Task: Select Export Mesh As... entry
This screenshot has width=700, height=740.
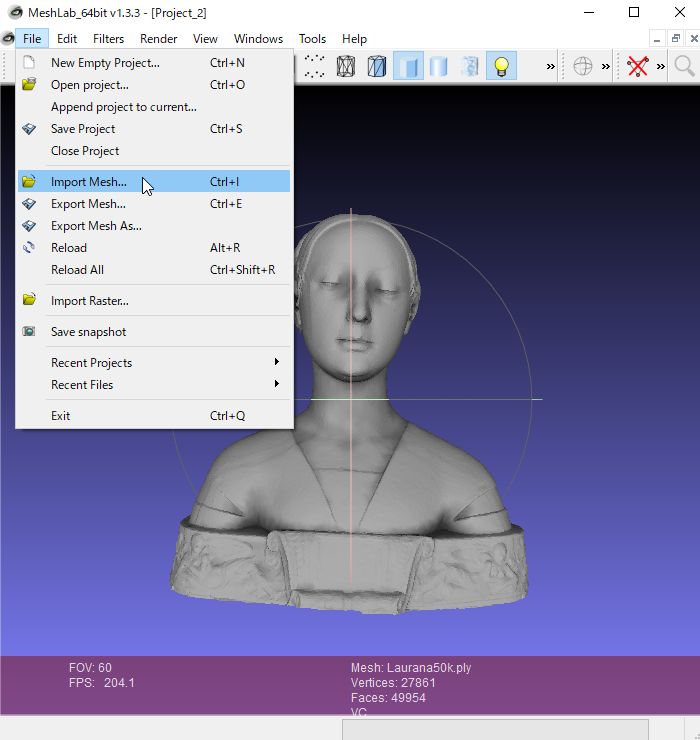Action: 154,226
